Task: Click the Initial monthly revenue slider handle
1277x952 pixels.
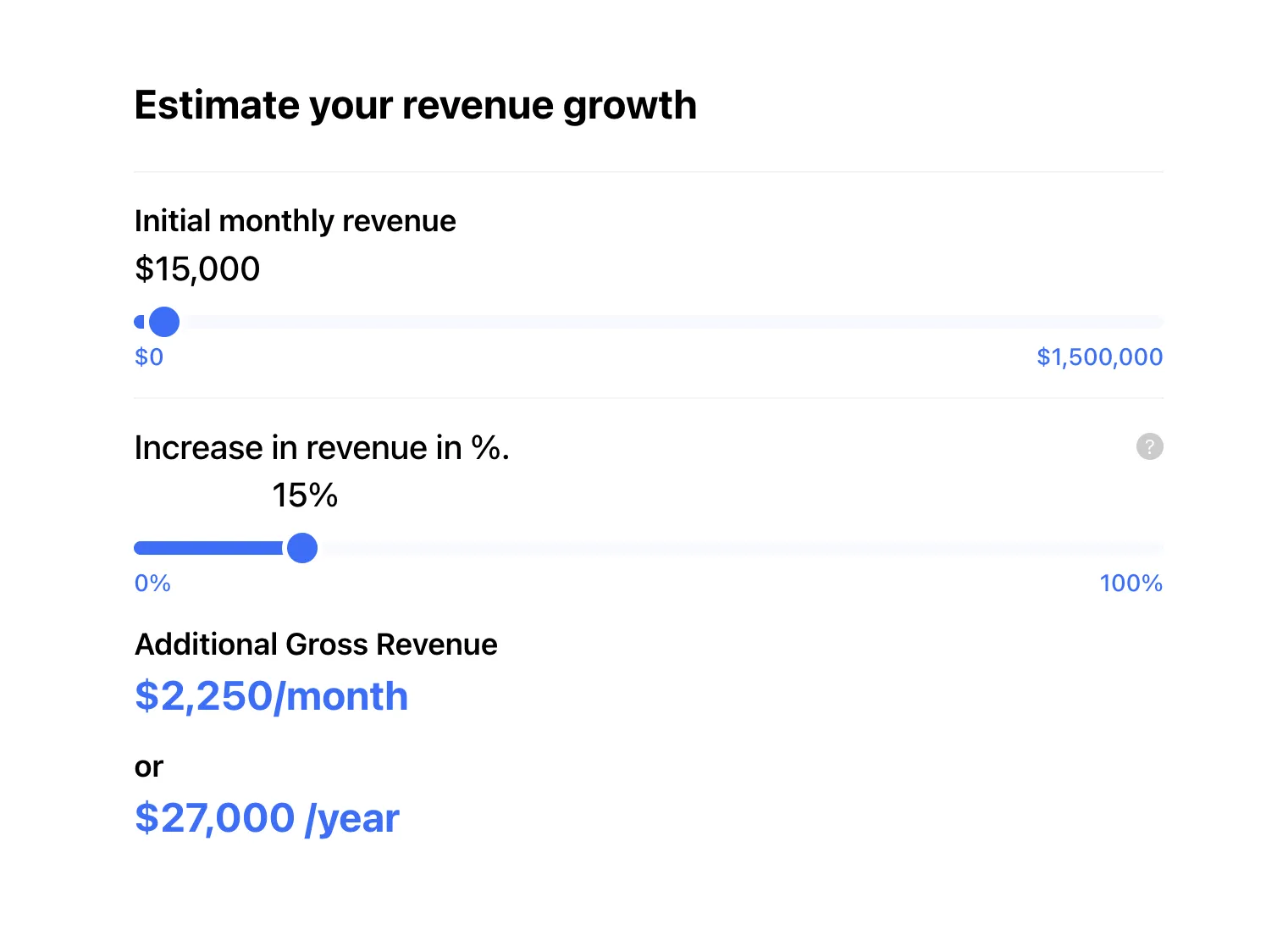Action: [x=164, y=322]
